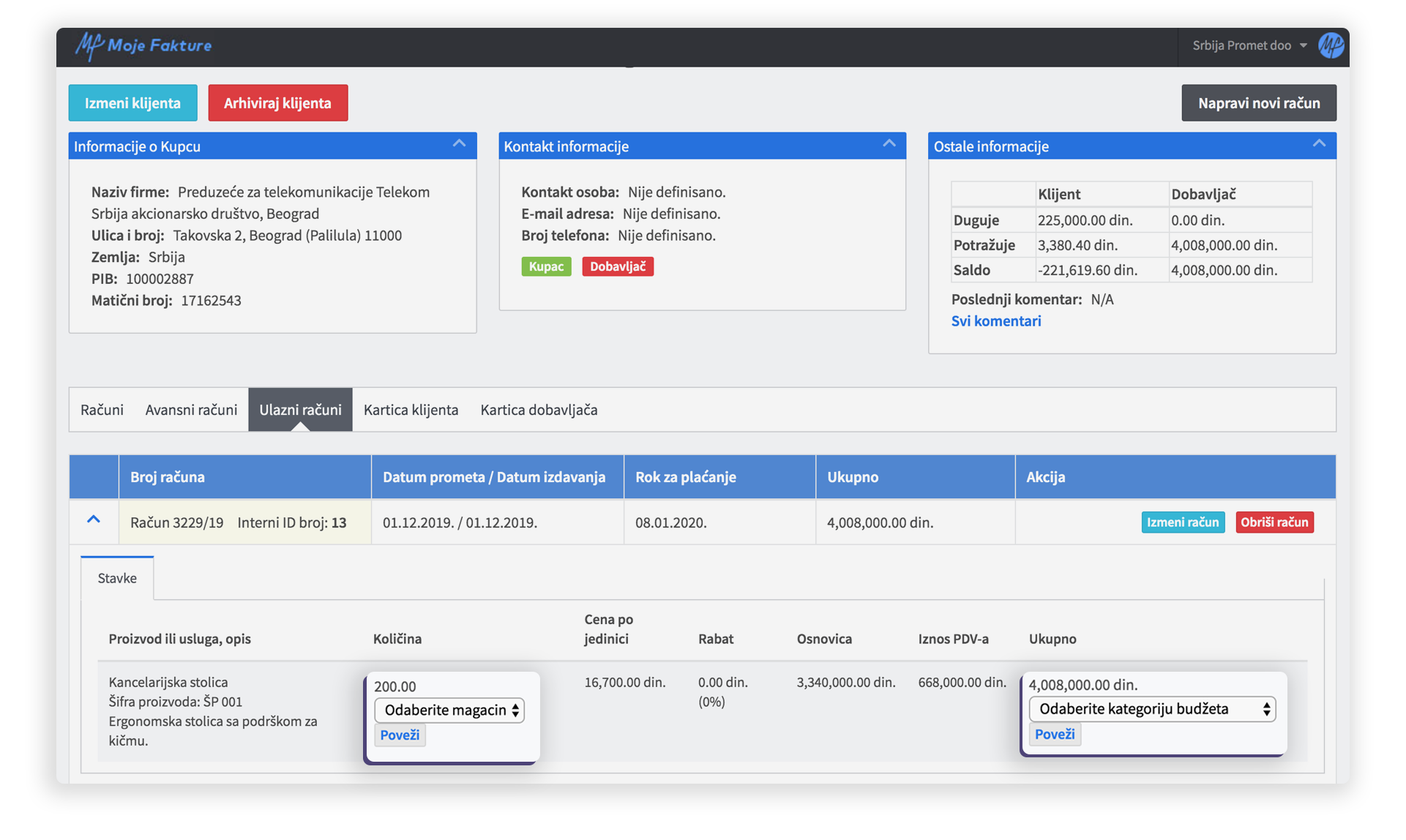Viewport: 1406px width, 840px height.
Task: Collapse the Informacije o Kupcu panel
Action: [x=459, y=144]
